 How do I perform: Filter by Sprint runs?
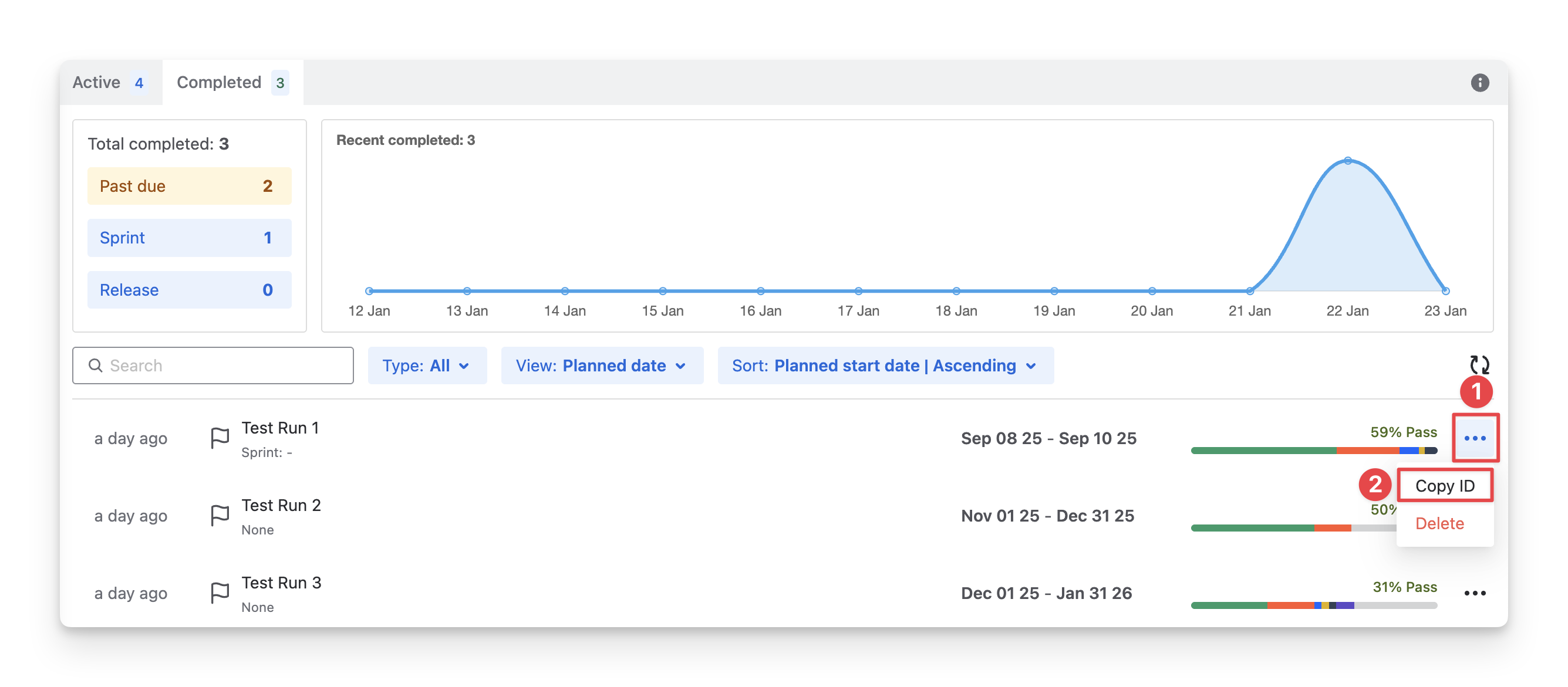point(189,238)
